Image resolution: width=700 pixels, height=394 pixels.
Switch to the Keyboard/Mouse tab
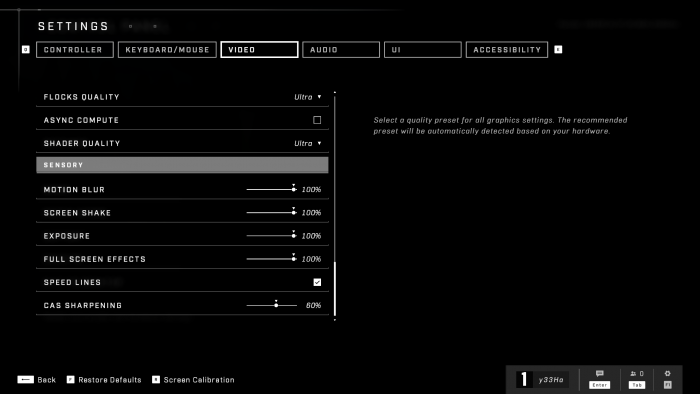tap(167, 50)
